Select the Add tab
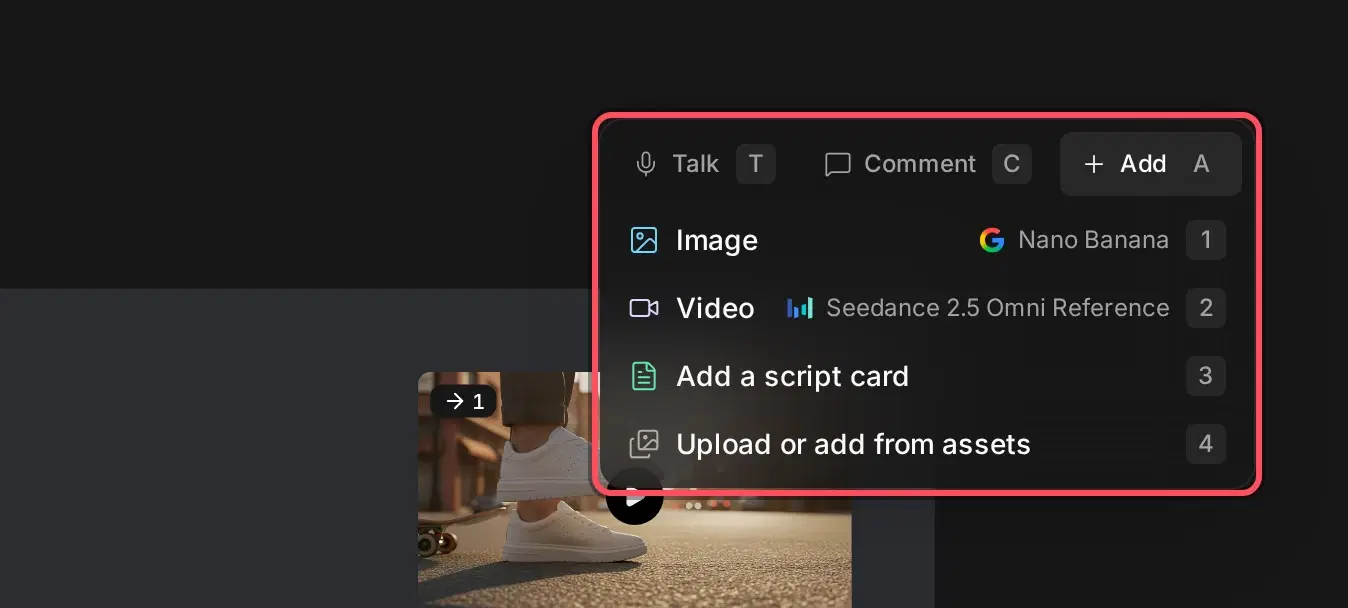 pos(1150,164)
